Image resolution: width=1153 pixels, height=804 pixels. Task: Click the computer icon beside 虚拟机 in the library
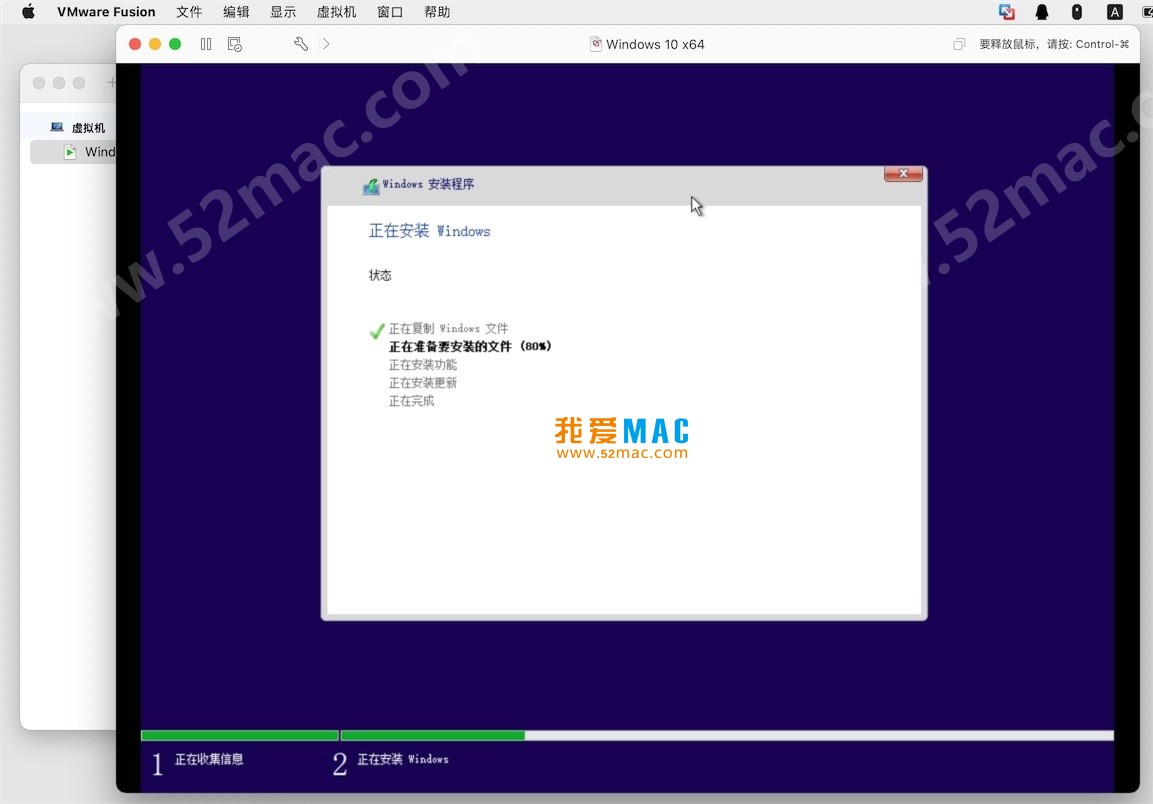tap(57, 127)
